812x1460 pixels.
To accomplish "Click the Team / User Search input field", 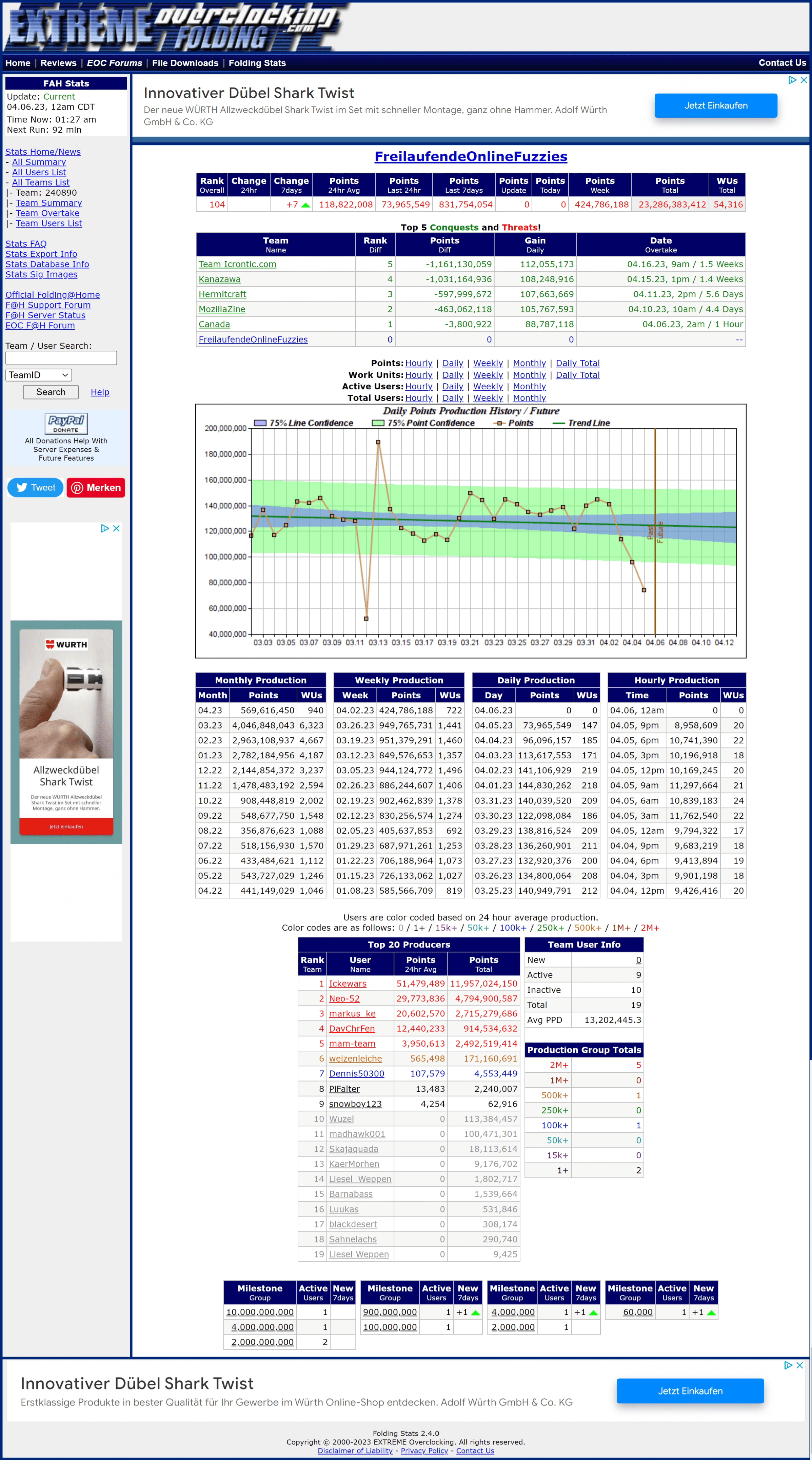I will pos(61,358).
